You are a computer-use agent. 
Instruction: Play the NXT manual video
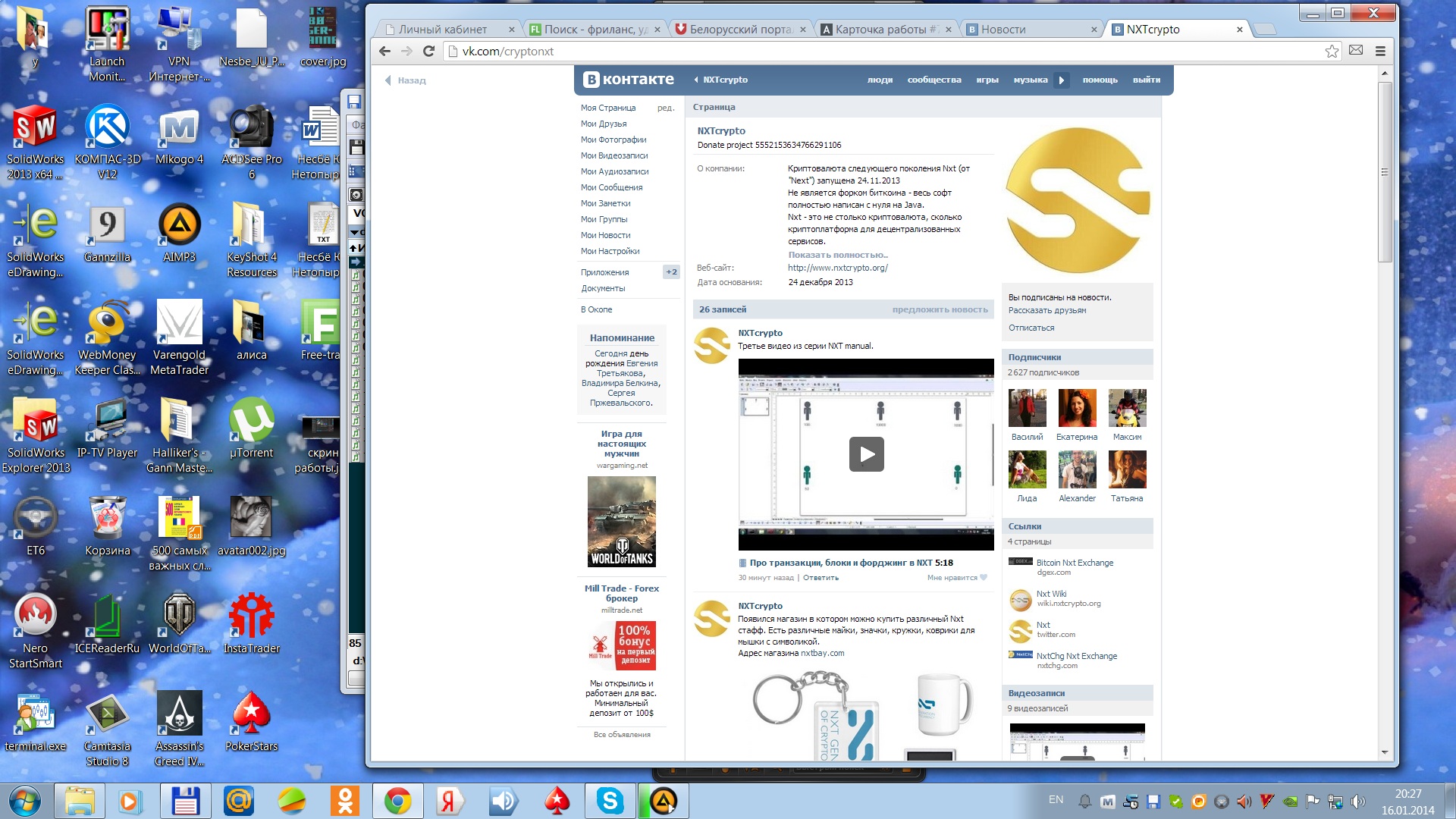point(866,454)
